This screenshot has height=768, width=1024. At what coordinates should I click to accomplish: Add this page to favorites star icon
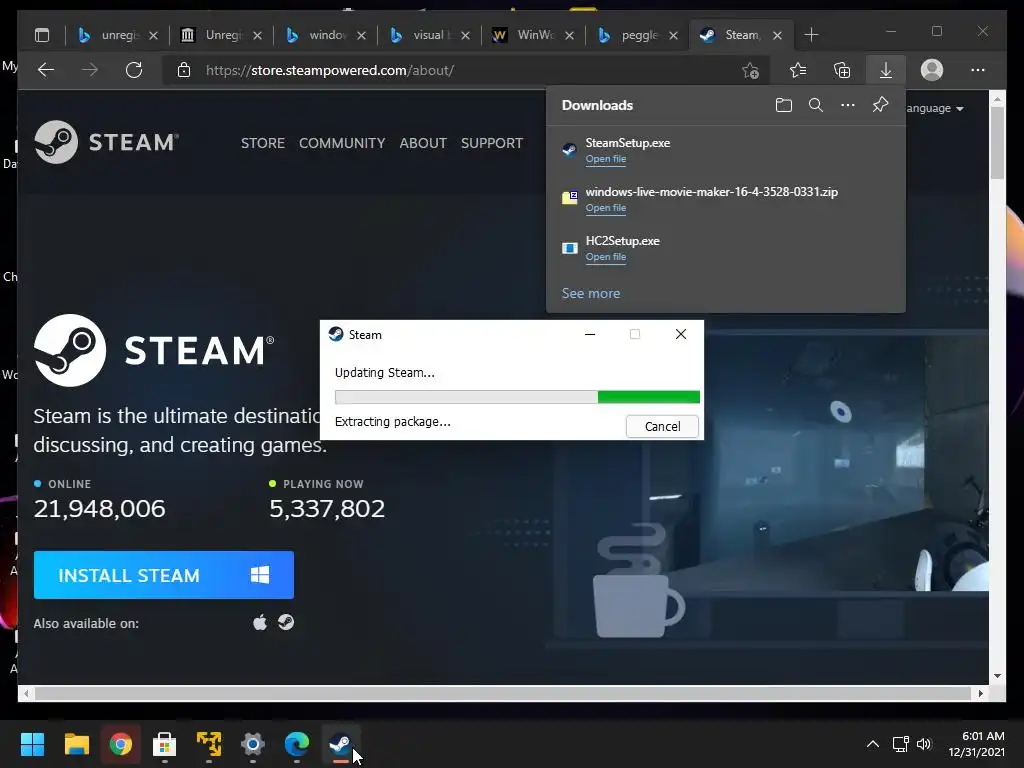tap(750, 70)
